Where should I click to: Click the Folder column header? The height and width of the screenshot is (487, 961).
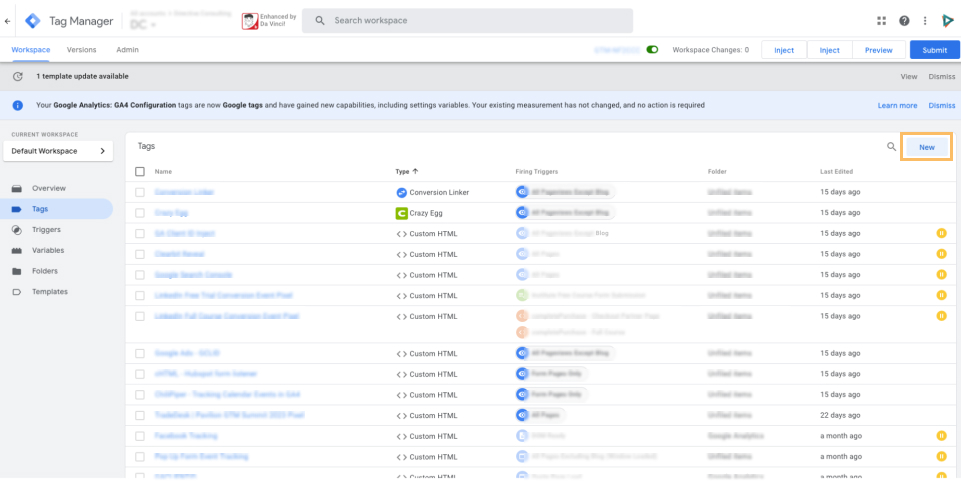click(717, 172)
